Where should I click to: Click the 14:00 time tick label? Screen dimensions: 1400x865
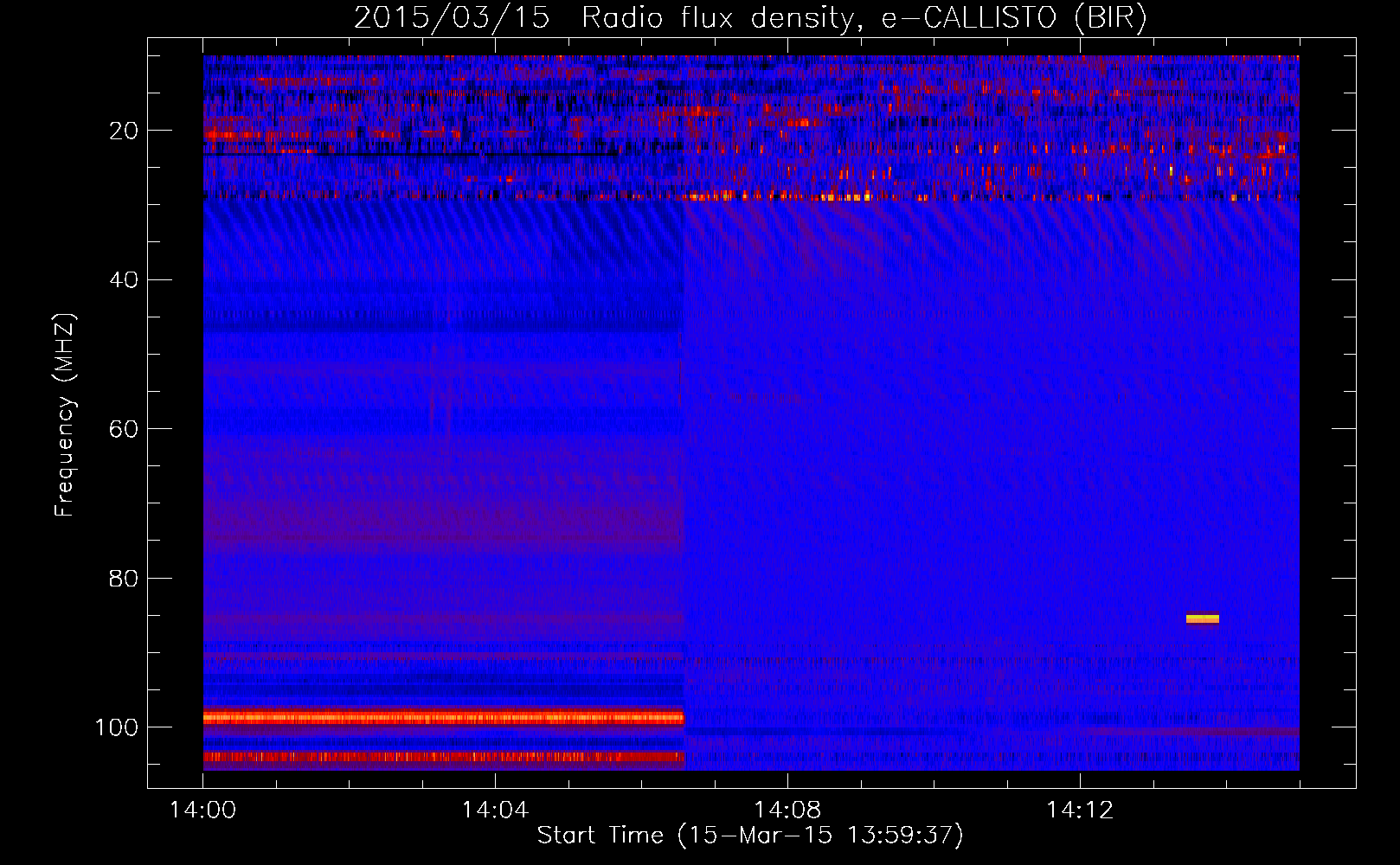203,811
